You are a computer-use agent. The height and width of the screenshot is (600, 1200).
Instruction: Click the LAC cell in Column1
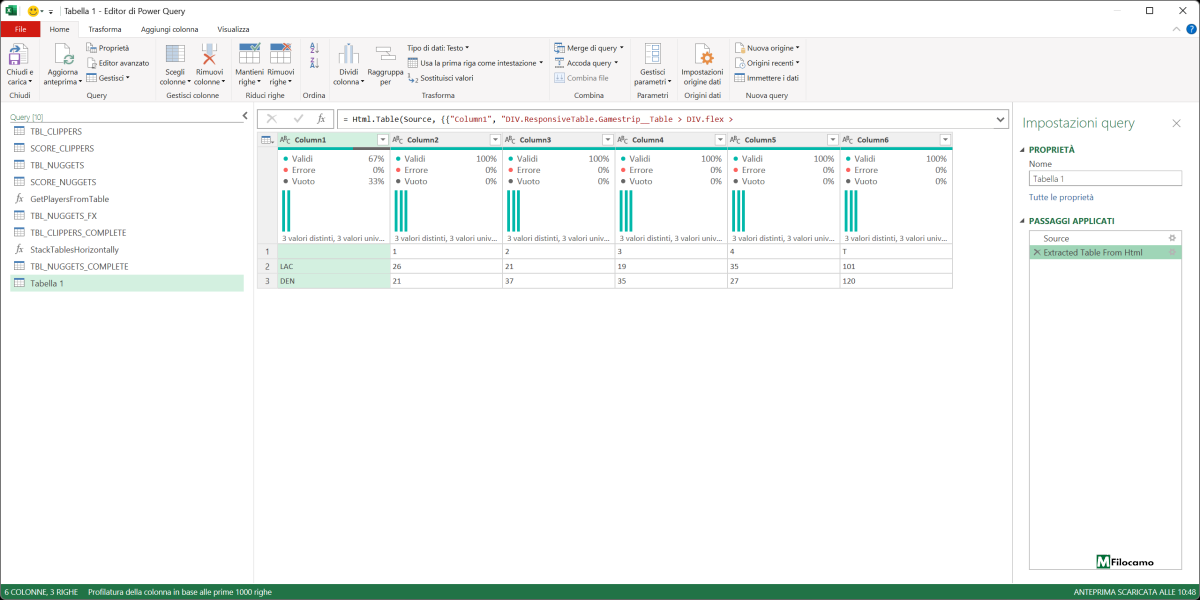click(x=333, y=267)
